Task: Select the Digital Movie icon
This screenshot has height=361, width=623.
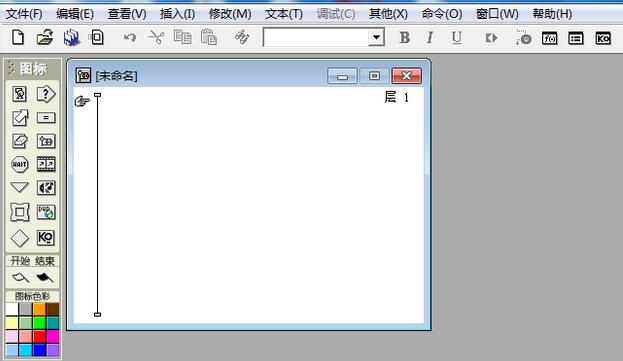Action: pyautogui.click(x=46, y=164)
